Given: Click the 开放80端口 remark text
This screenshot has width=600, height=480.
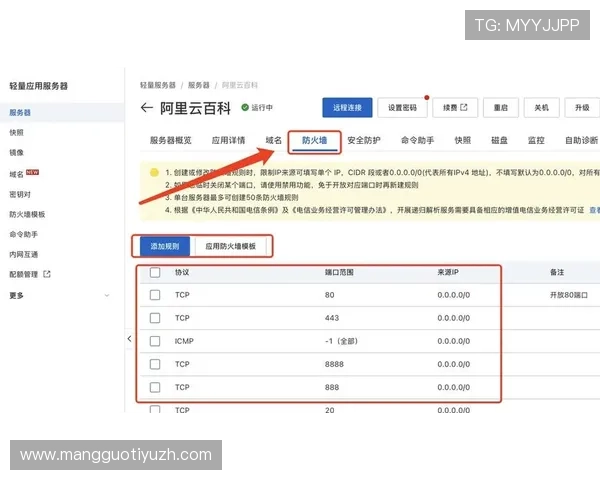Looking at the screenshot, I should (x=569, y=295).
